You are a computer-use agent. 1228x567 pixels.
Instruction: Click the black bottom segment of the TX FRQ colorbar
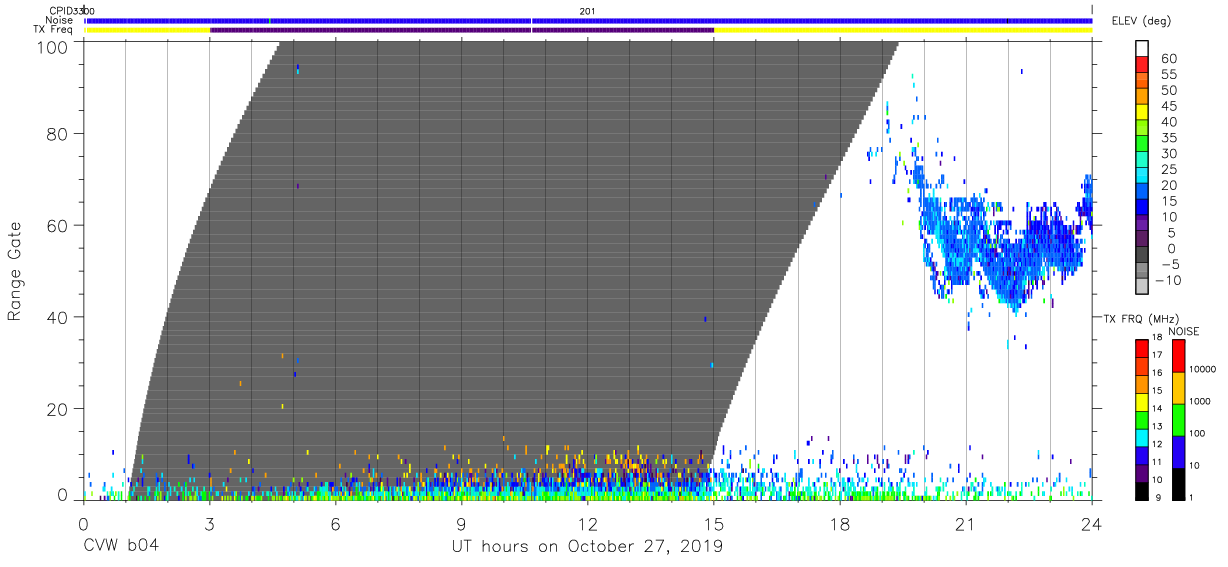click(1141, 489)
